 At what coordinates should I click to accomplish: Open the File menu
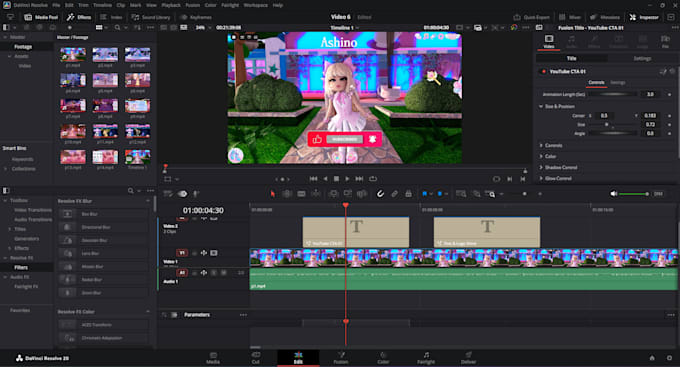click(56, 5)
